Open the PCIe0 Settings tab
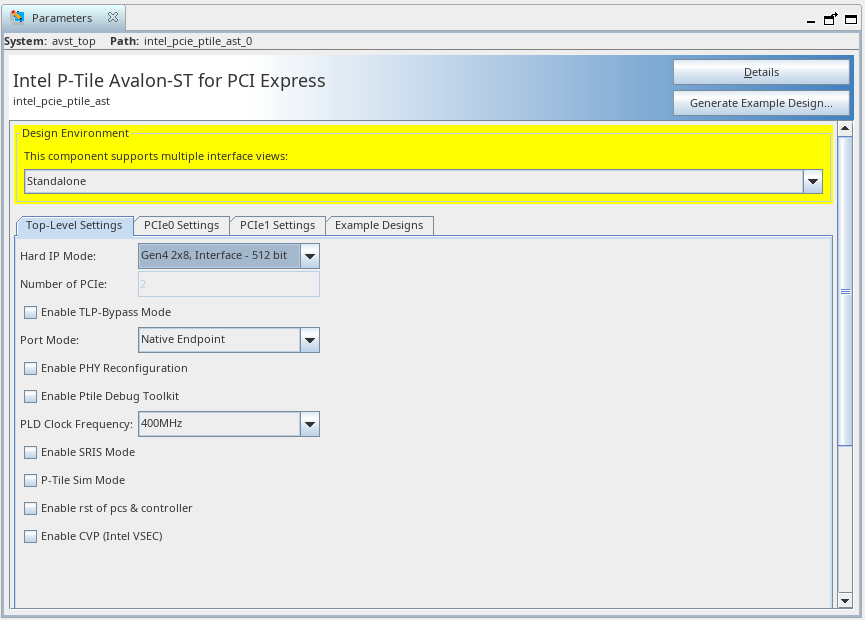The image size is (865, 620). click(x=181, y=226)
